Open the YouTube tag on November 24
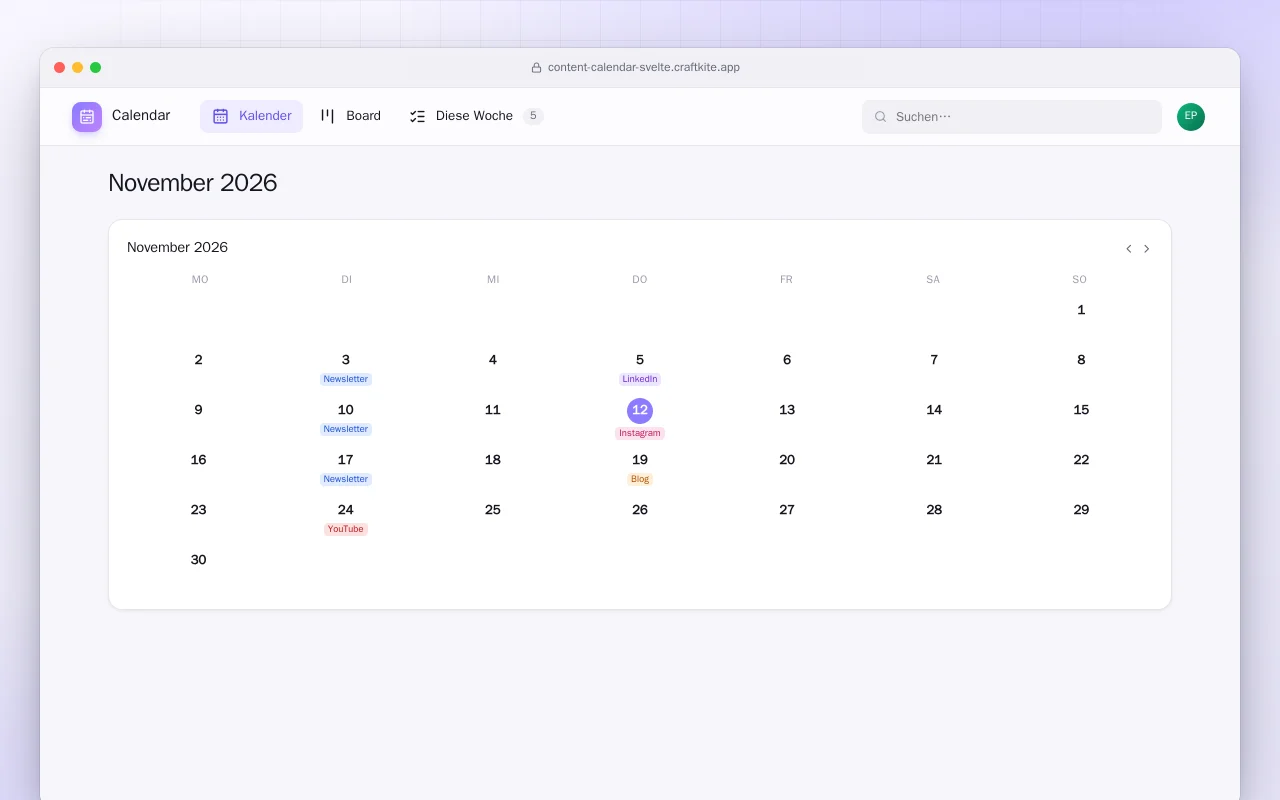Screen dimensions: 1280x800 click(346, 529)
